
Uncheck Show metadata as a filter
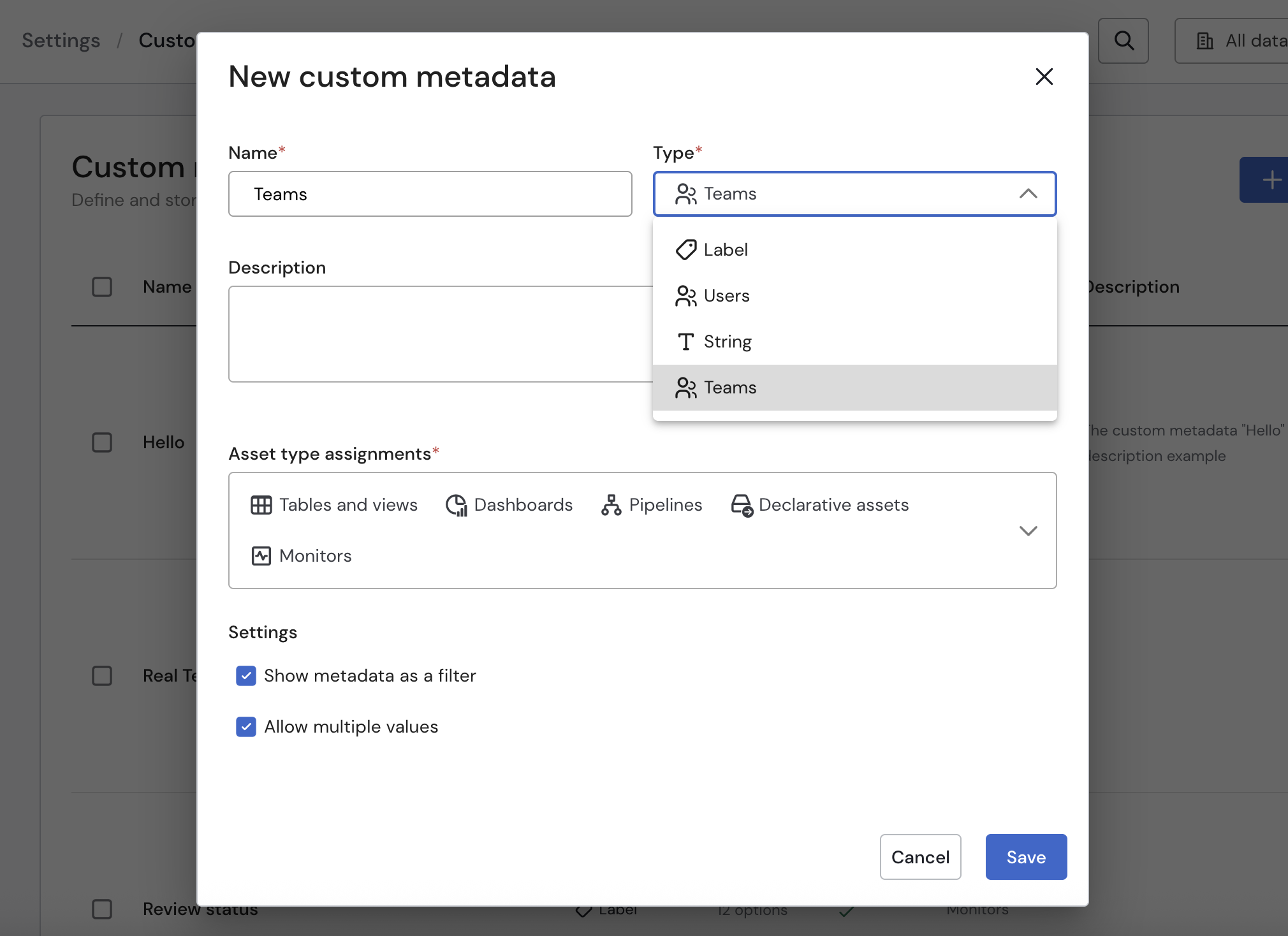(246, 676)
